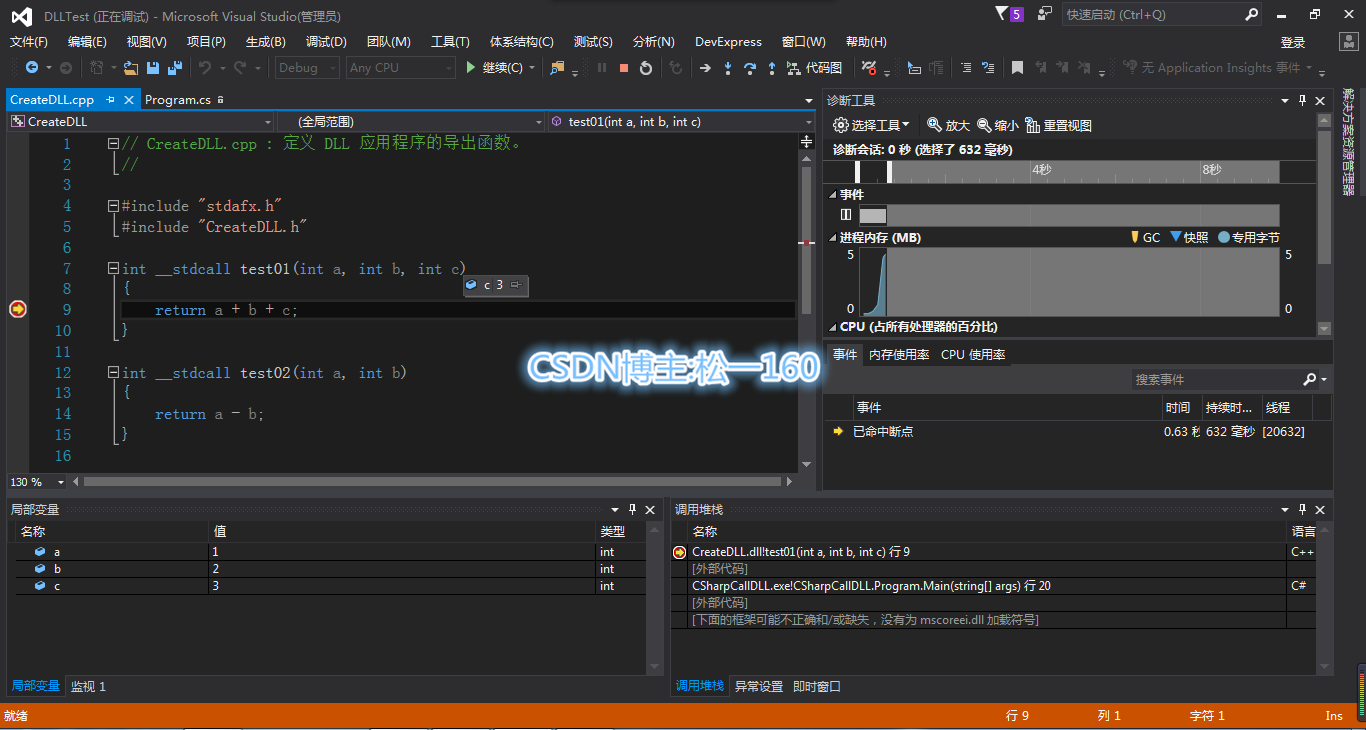Open the code map (代码图) button
The image size is (1366, 730).
click(x=815, y=68)
